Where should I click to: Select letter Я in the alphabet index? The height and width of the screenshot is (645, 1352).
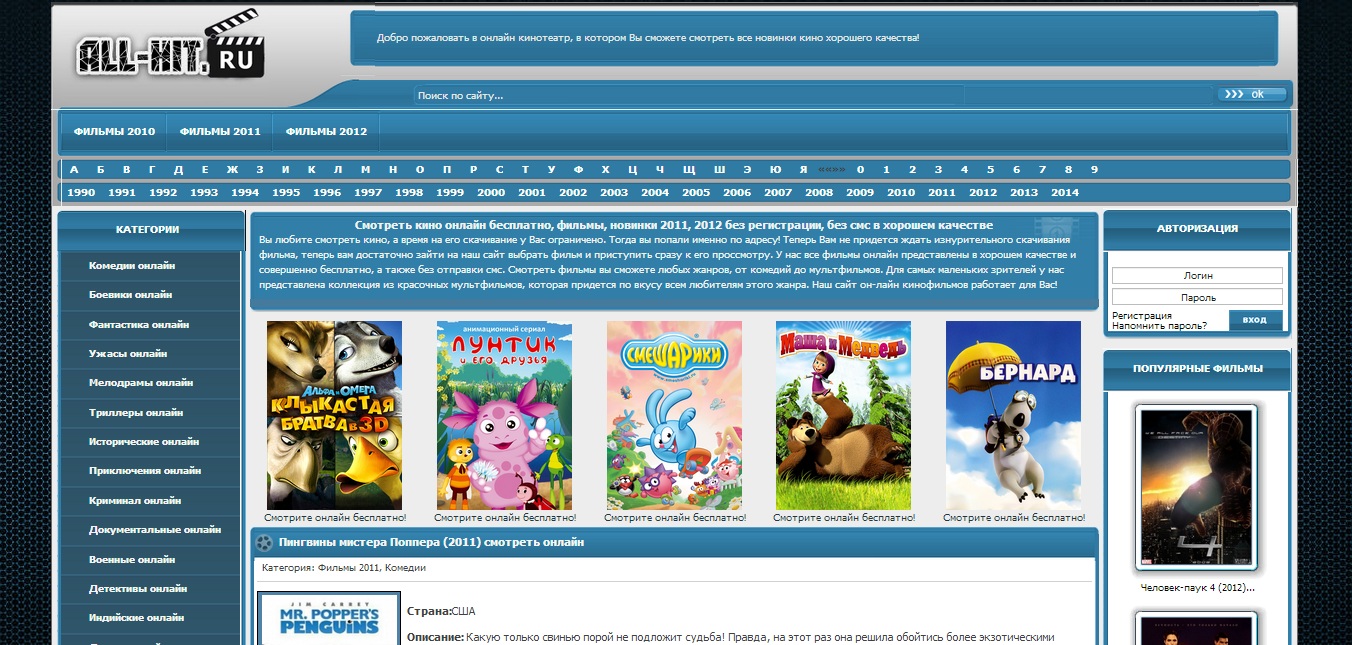803,170
